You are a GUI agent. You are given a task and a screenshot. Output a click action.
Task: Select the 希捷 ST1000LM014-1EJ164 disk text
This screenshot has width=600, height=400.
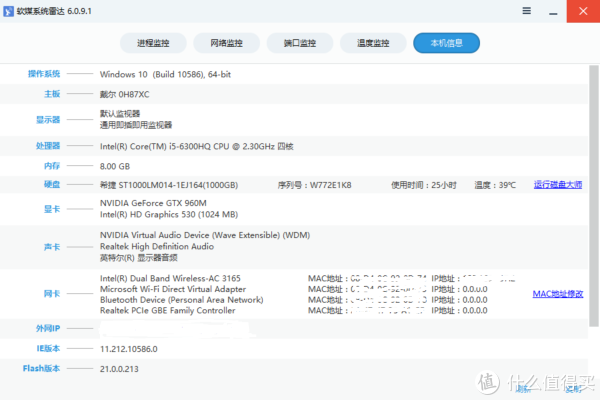click(x=169, y=185)
